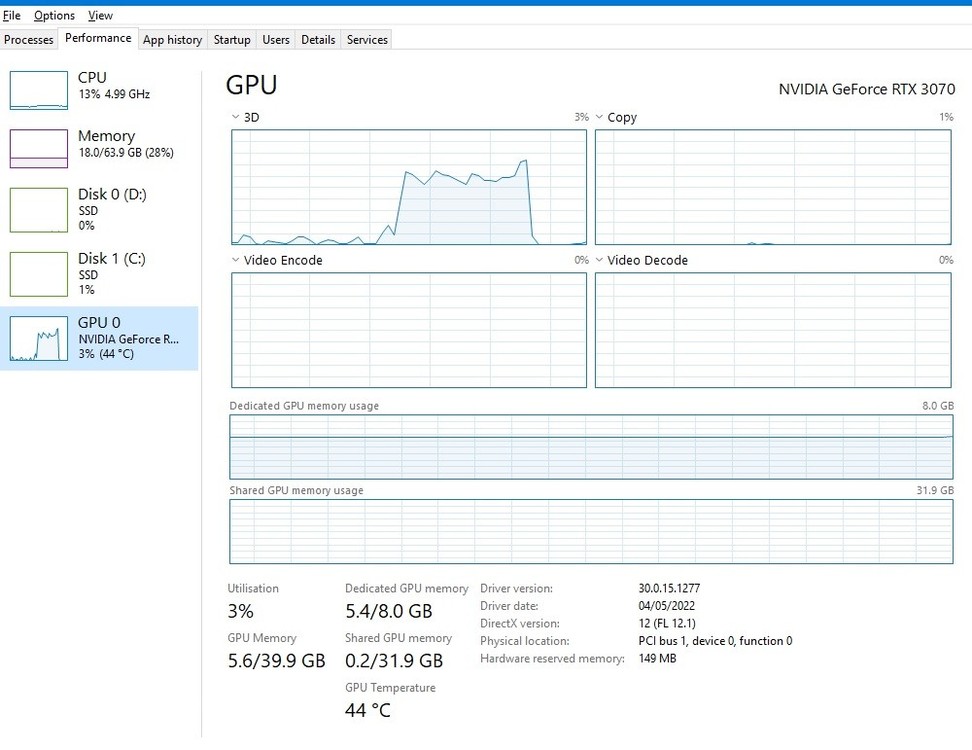Open the Video Decode graph dropdown
The image size is (972, 750).
600,261
